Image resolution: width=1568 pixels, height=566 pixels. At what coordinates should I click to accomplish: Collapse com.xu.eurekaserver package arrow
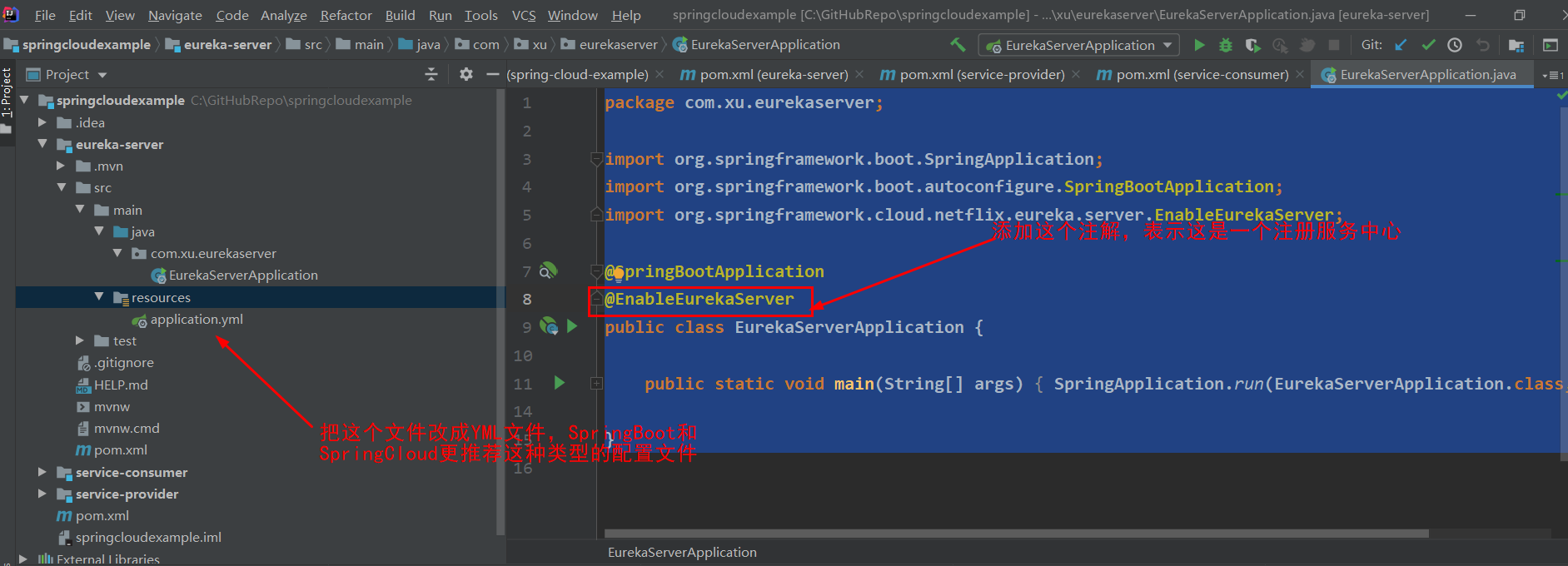(x=117, y=252)
